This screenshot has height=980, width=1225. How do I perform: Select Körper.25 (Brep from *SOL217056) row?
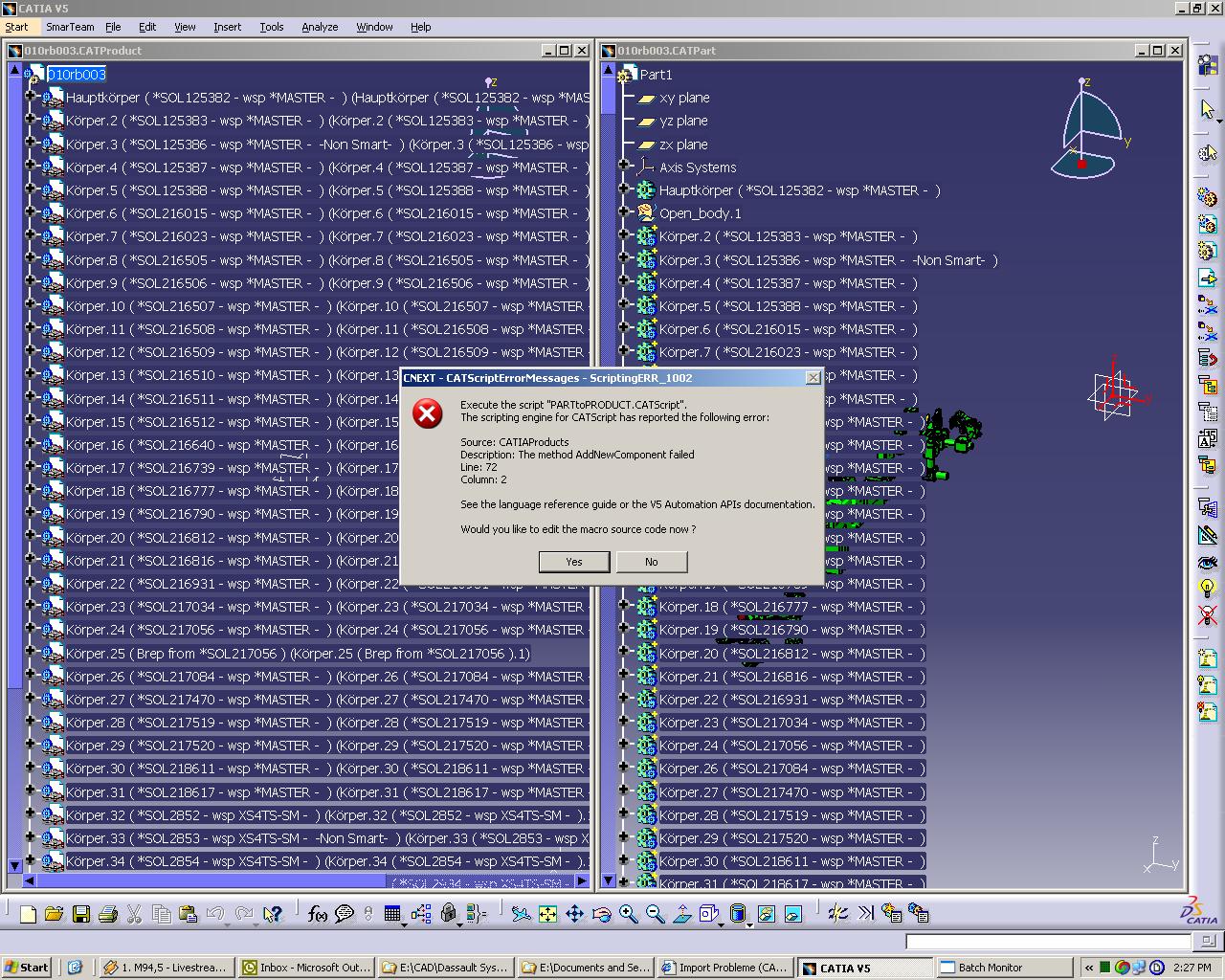299,654
